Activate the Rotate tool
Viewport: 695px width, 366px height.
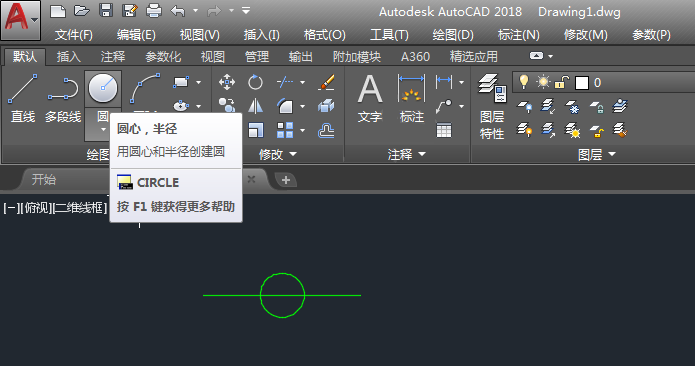point(255,82)
